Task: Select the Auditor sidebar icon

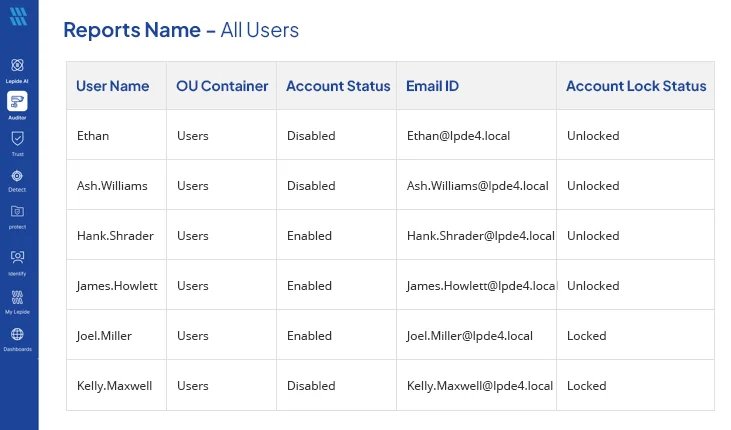Action: click(x=17, y=101)
